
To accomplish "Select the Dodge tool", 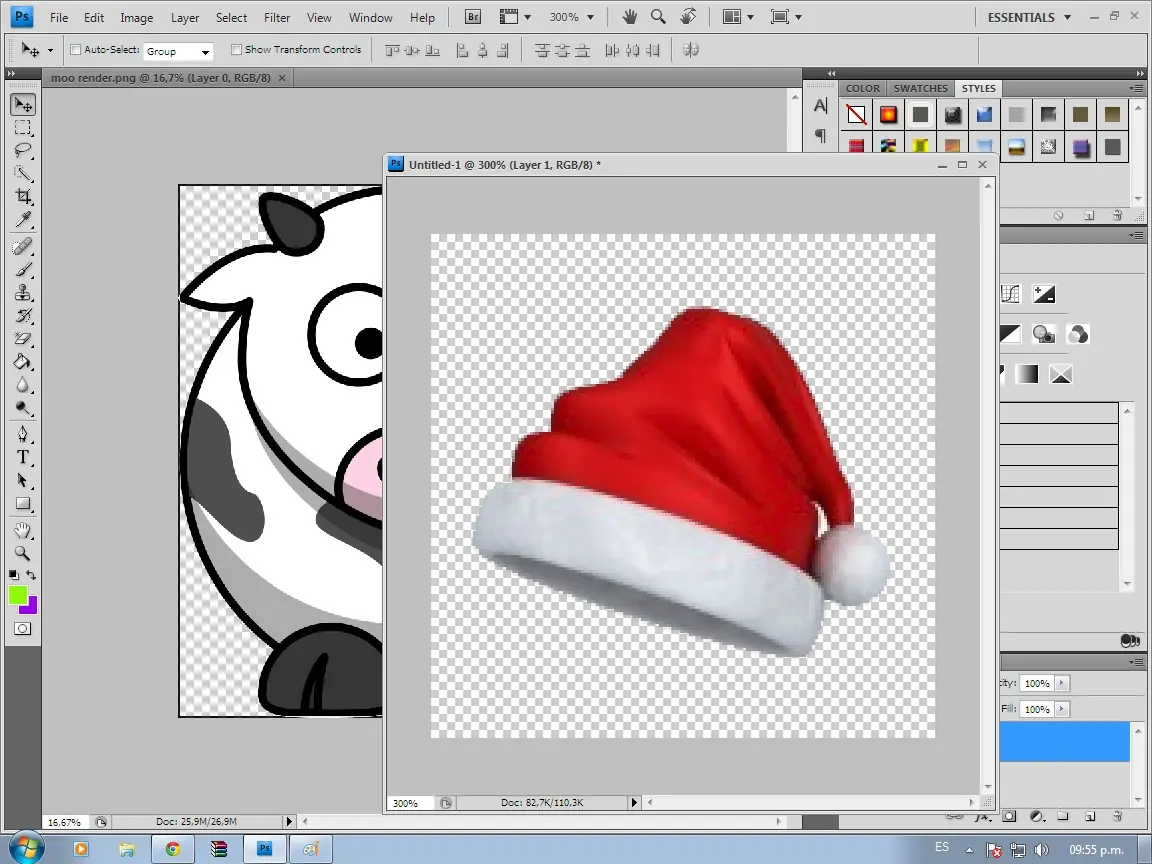I will pos(23,408).
